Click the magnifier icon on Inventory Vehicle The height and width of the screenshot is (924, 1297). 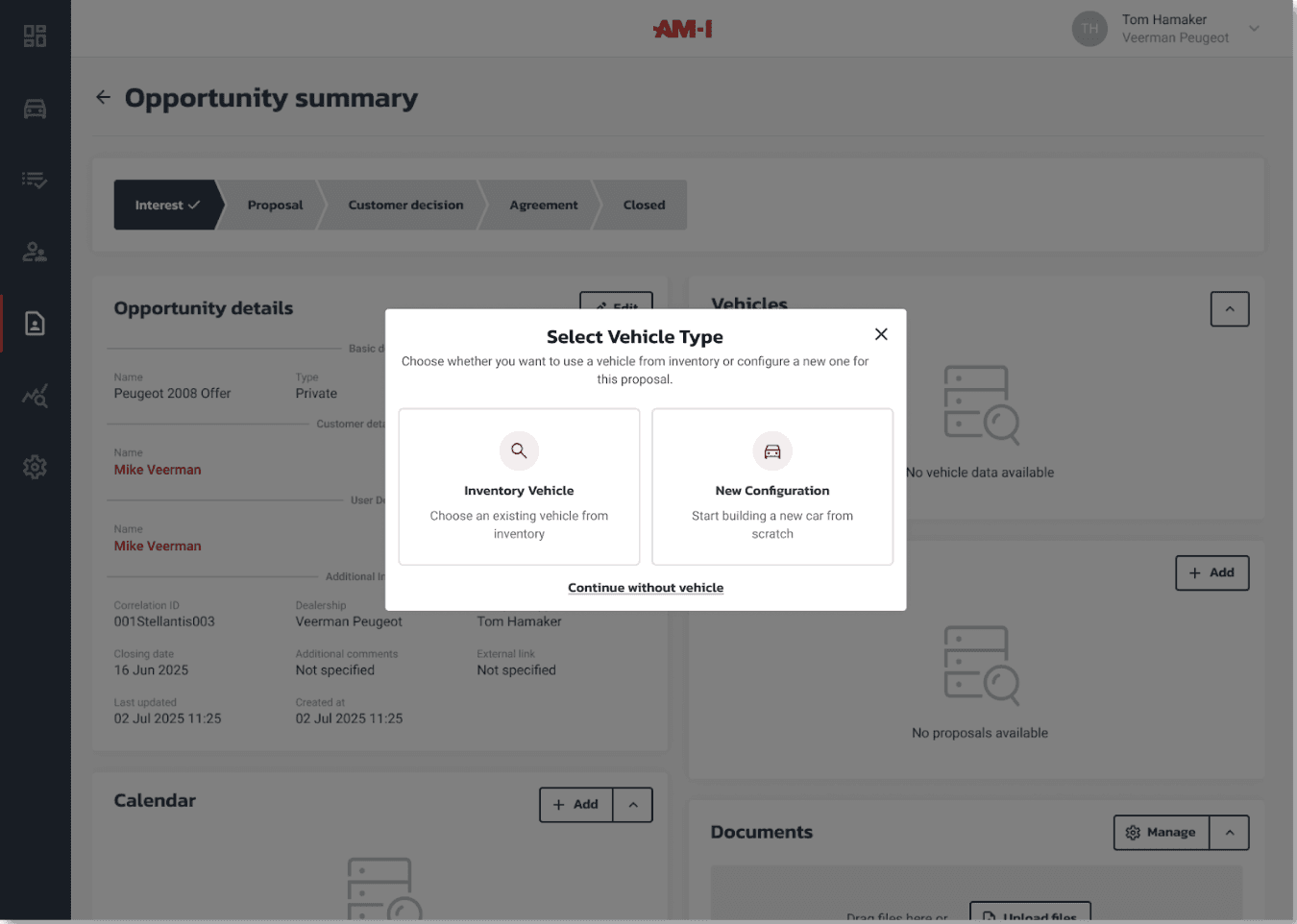tap(519, 450)
